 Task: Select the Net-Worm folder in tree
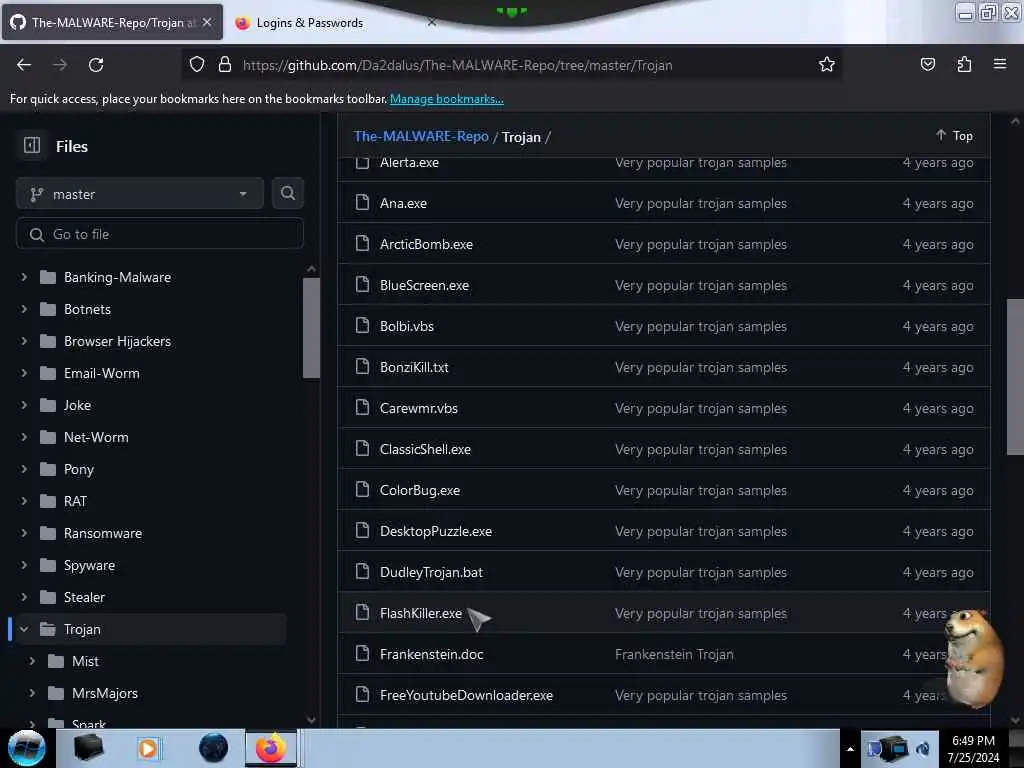coord(96,437)
